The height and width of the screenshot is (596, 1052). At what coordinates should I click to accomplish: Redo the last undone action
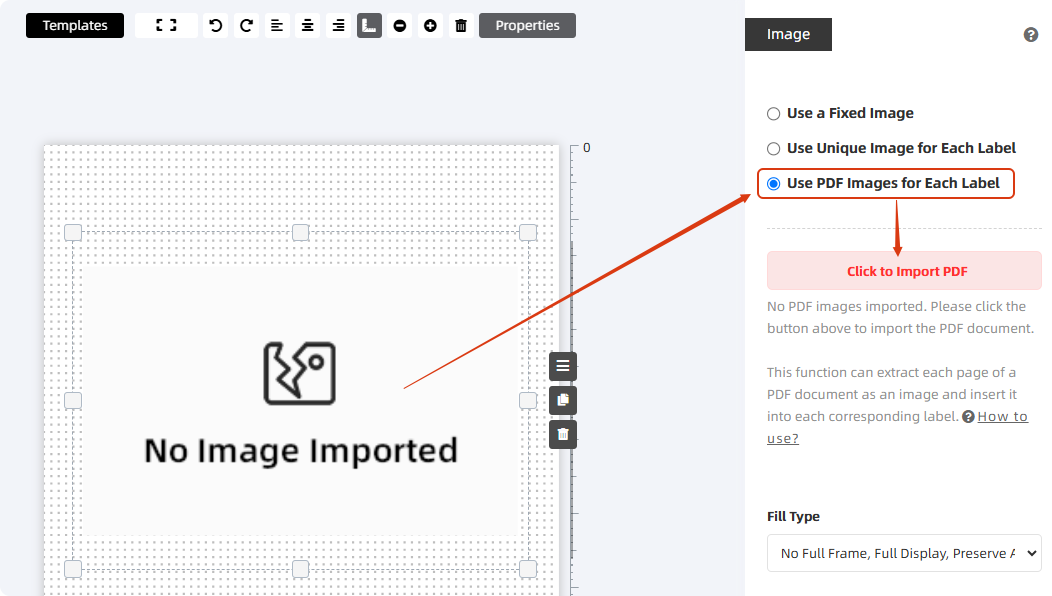click(246, 26)
